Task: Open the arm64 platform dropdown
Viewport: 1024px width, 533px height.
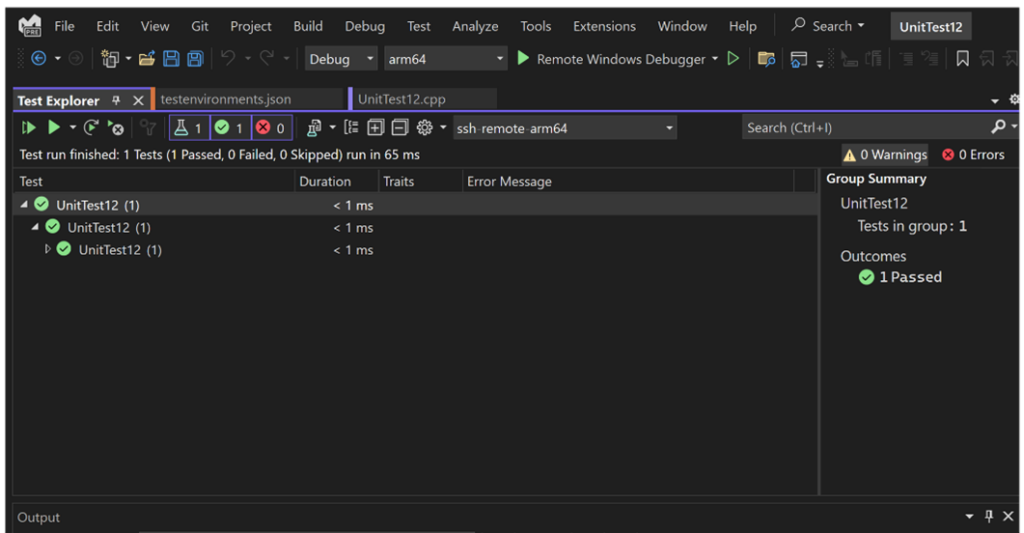Action: coord(445,59)
